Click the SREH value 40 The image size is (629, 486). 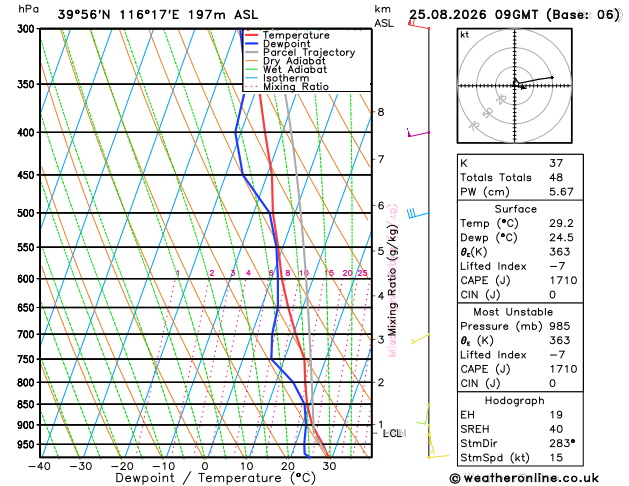pyautogui.click(x=556, y=429)
